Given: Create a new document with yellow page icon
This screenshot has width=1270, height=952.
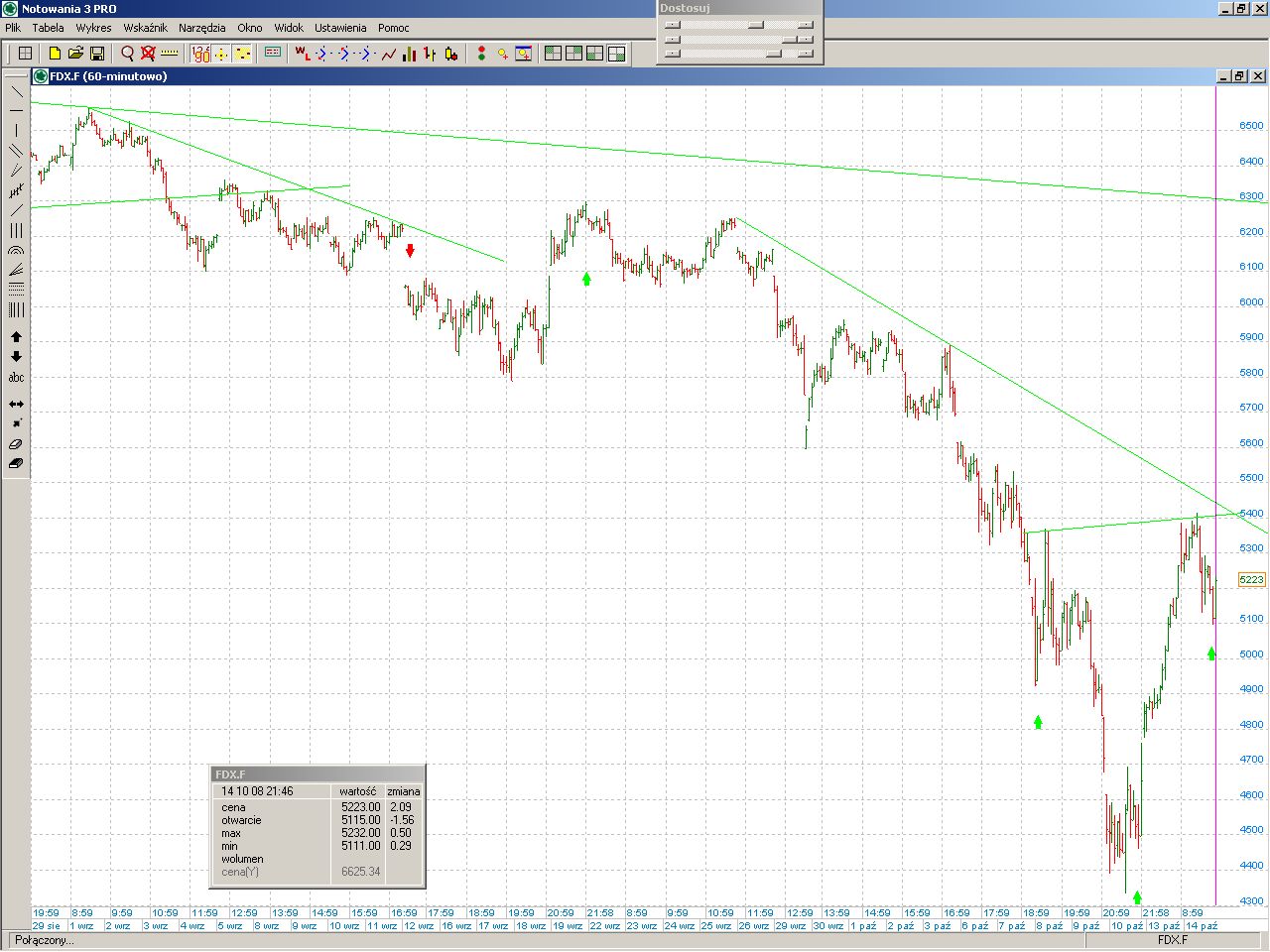Looking at the screenshot, I should pyautogui.click(x=55, y=54).
